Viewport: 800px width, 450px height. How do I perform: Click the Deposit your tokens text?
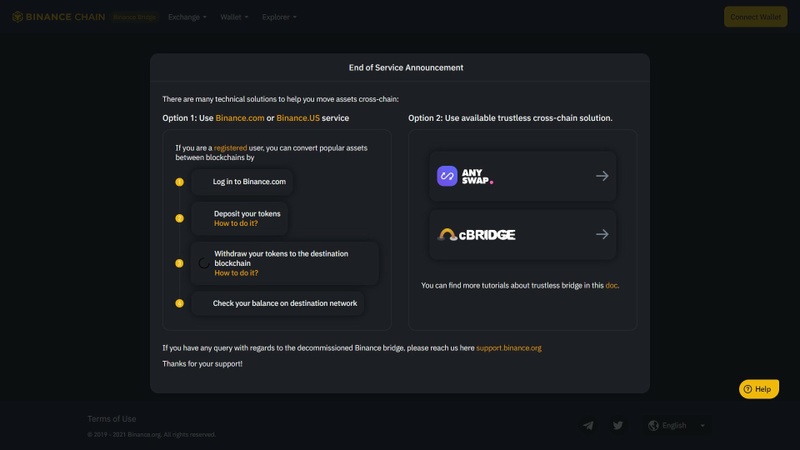[x=247, y=214]
